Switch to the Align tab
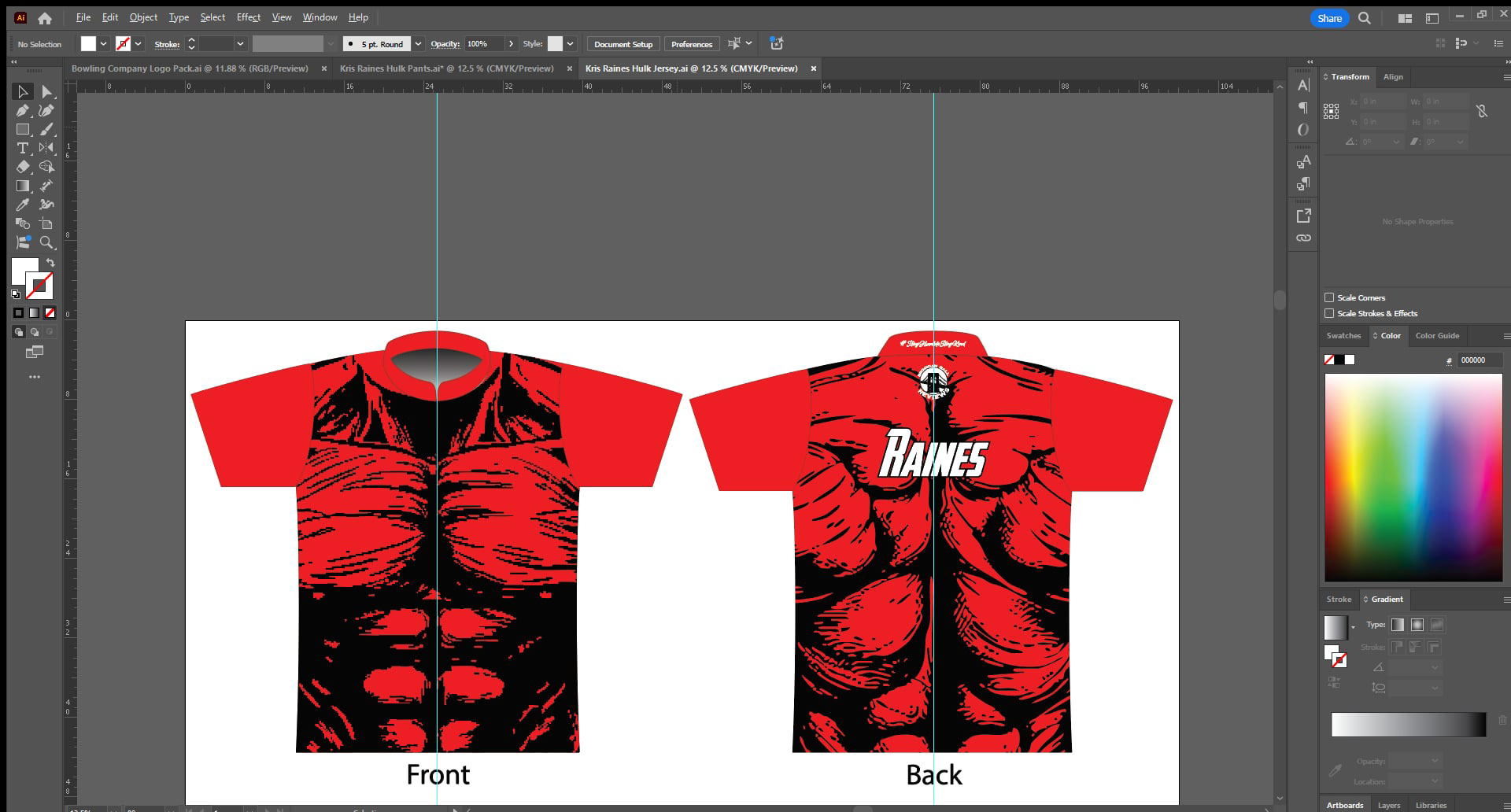Screen dimensions: 1511x812 coord(1393,77)
